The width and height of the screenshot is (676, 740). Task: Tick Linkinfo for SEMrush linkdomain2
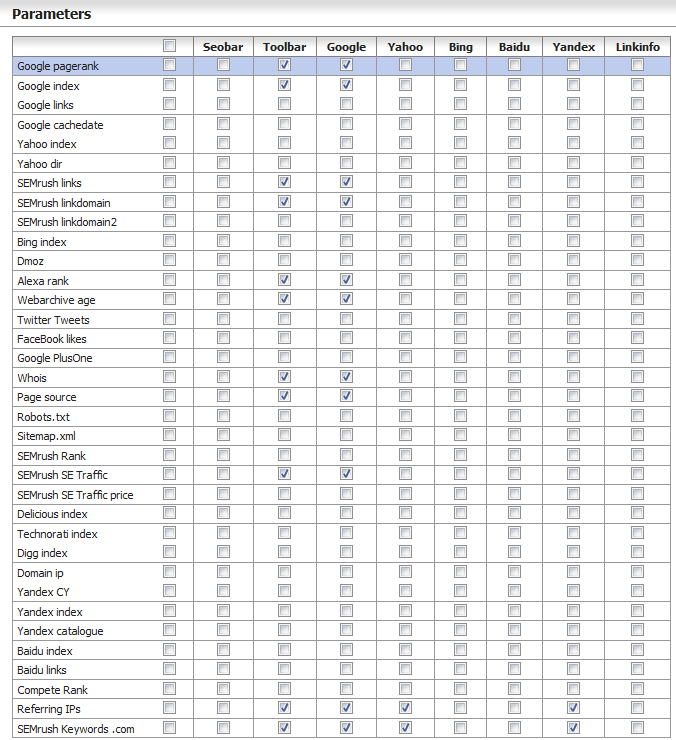click(x=637, y=220)
